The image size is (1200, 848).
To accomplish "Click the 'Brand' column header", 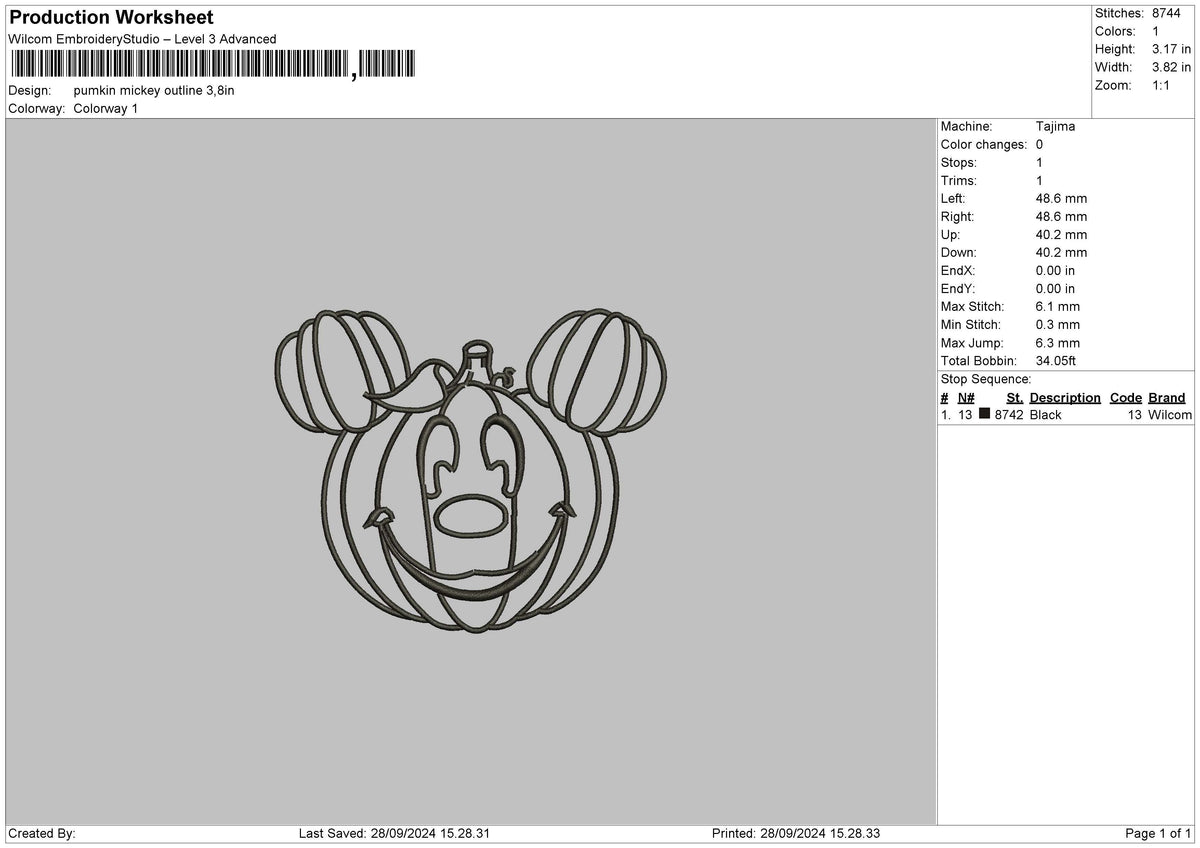I will coord(1167,397).
